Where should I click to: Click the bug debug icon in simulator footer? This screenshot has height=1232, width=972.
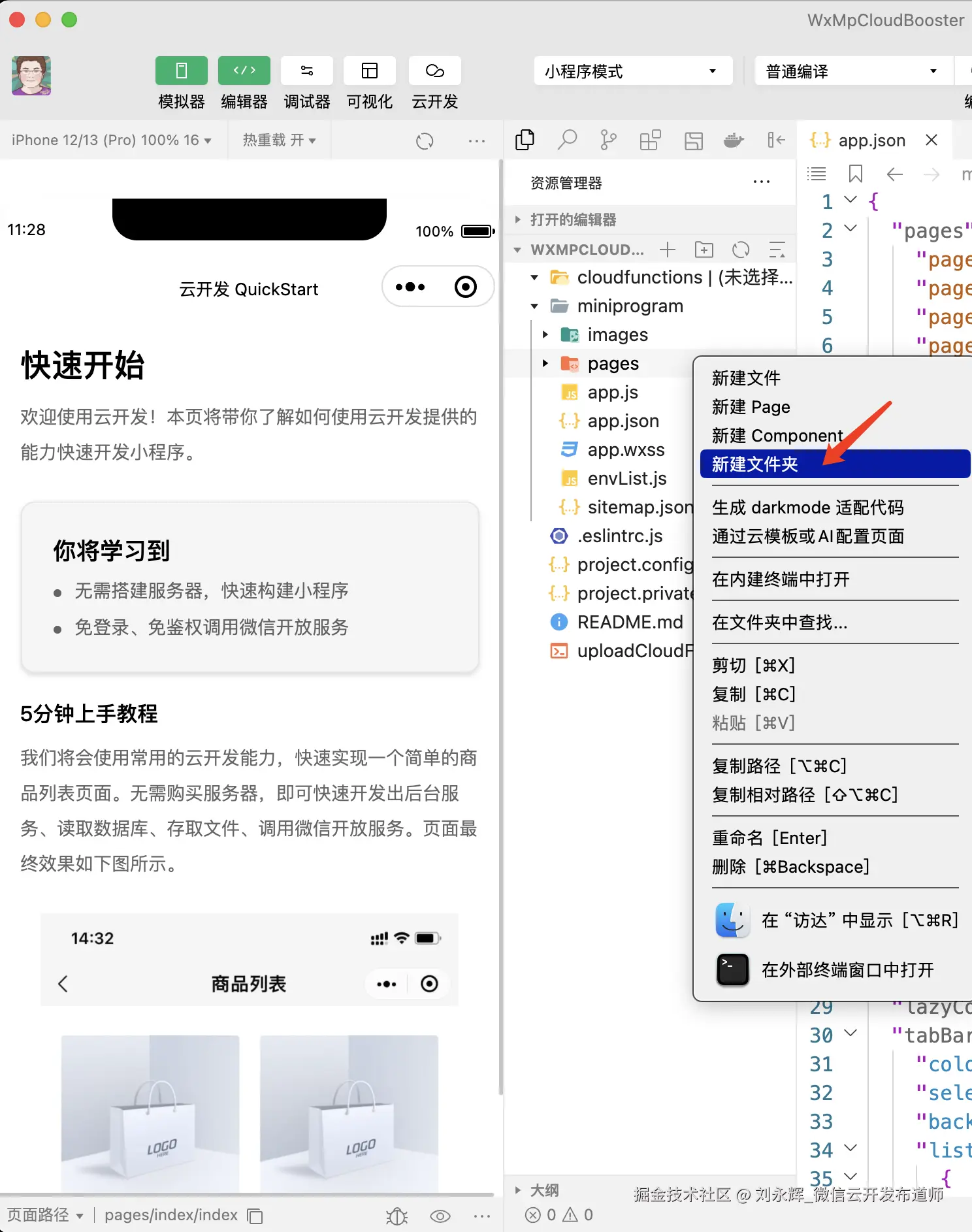click(397, 1216)
